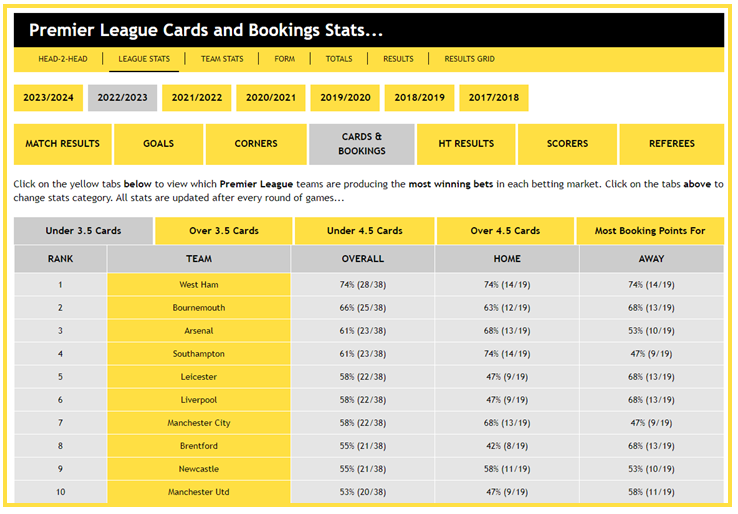
Task: Click the page title Premier League Cards heading
Action: (x=206, y=30)
